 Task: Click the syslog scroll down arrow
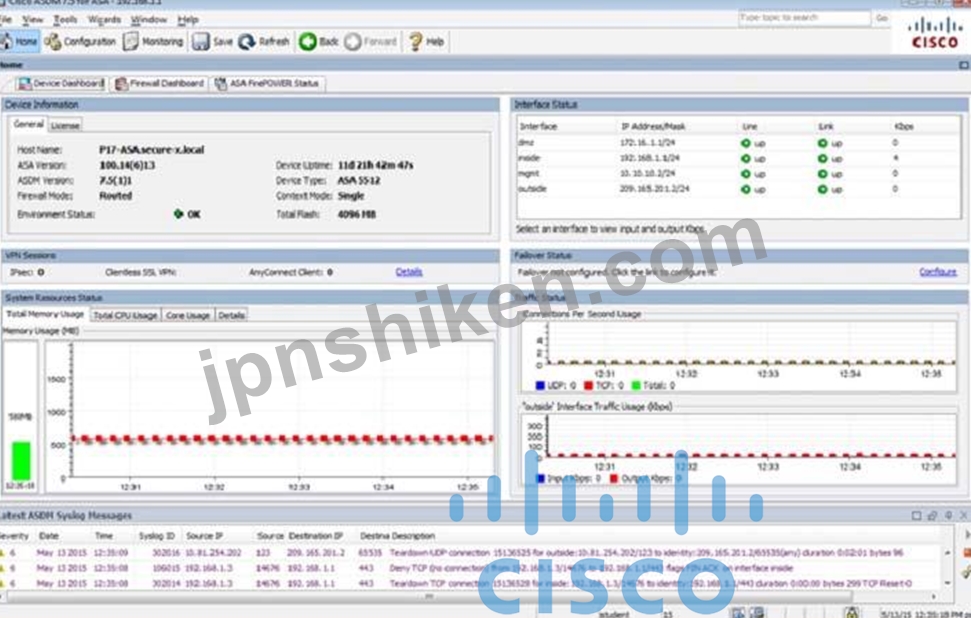coord(947,583)
